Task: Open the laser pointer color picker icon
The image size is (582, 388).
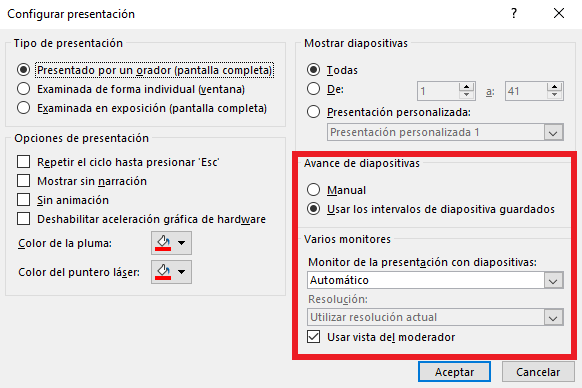Action: coord(163,272)
